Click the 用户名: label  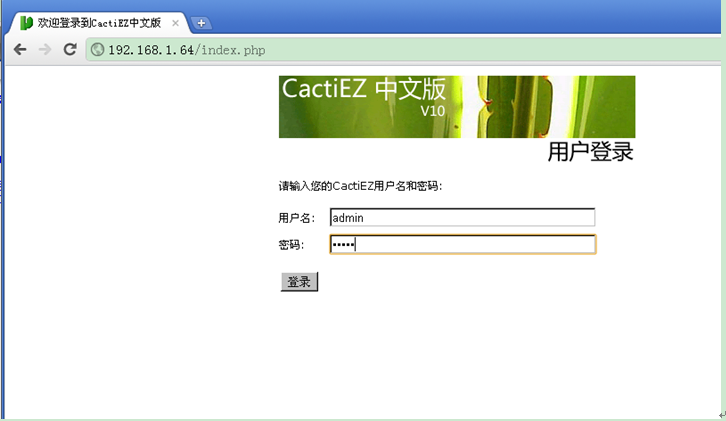point(296,218)
